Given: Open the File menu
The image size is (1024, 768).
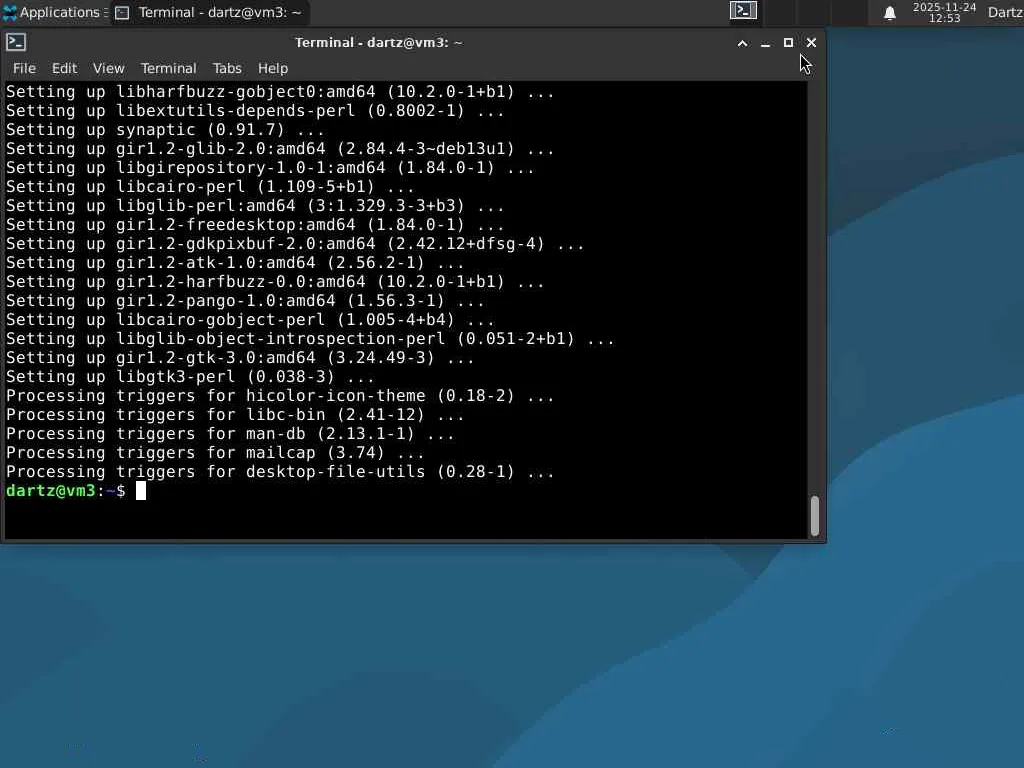Looking at the screenshot, I should (24, 68).
